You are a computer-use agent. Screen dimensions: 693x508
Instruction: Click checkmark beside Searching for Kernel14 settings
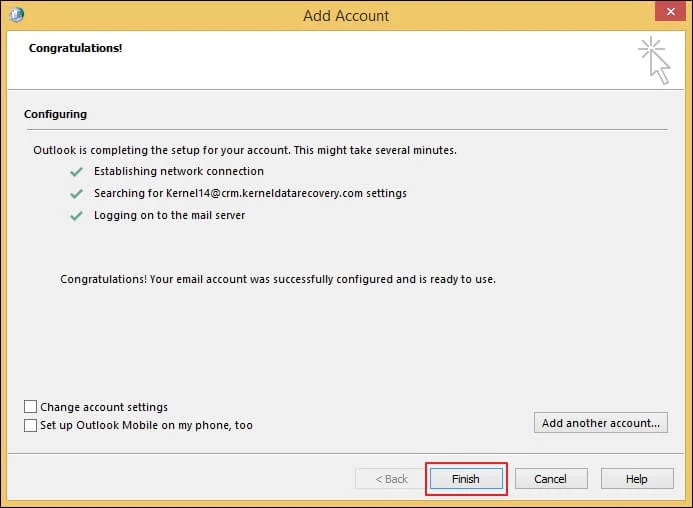[x=76, y=193]
